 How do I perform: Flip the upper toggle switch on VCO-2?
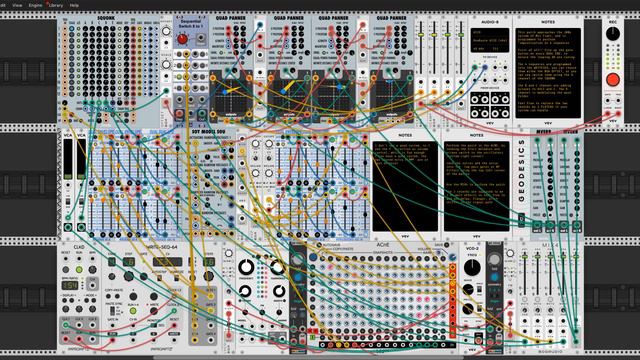tap(480, 289)
